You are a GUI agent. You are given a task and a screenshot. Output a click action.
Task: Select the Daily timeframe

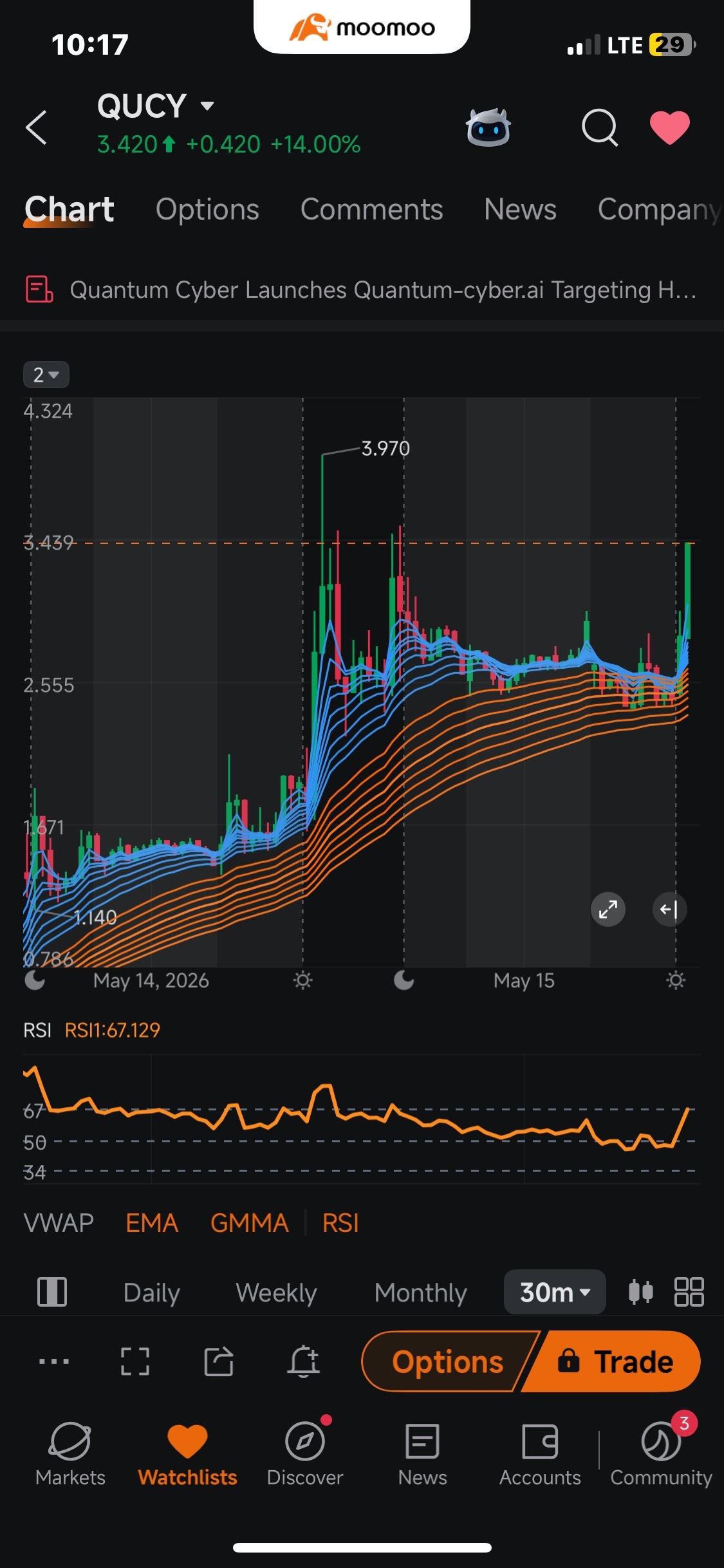[x=152, y=1293]
